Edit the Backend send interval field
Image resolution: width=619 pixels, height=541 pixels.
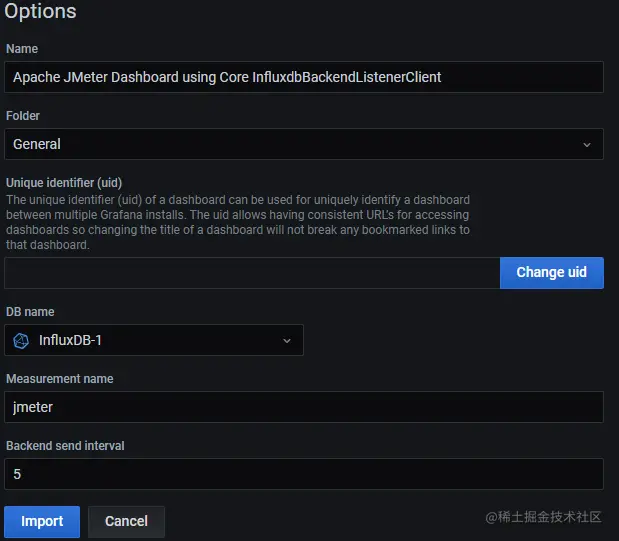(304, 474)
